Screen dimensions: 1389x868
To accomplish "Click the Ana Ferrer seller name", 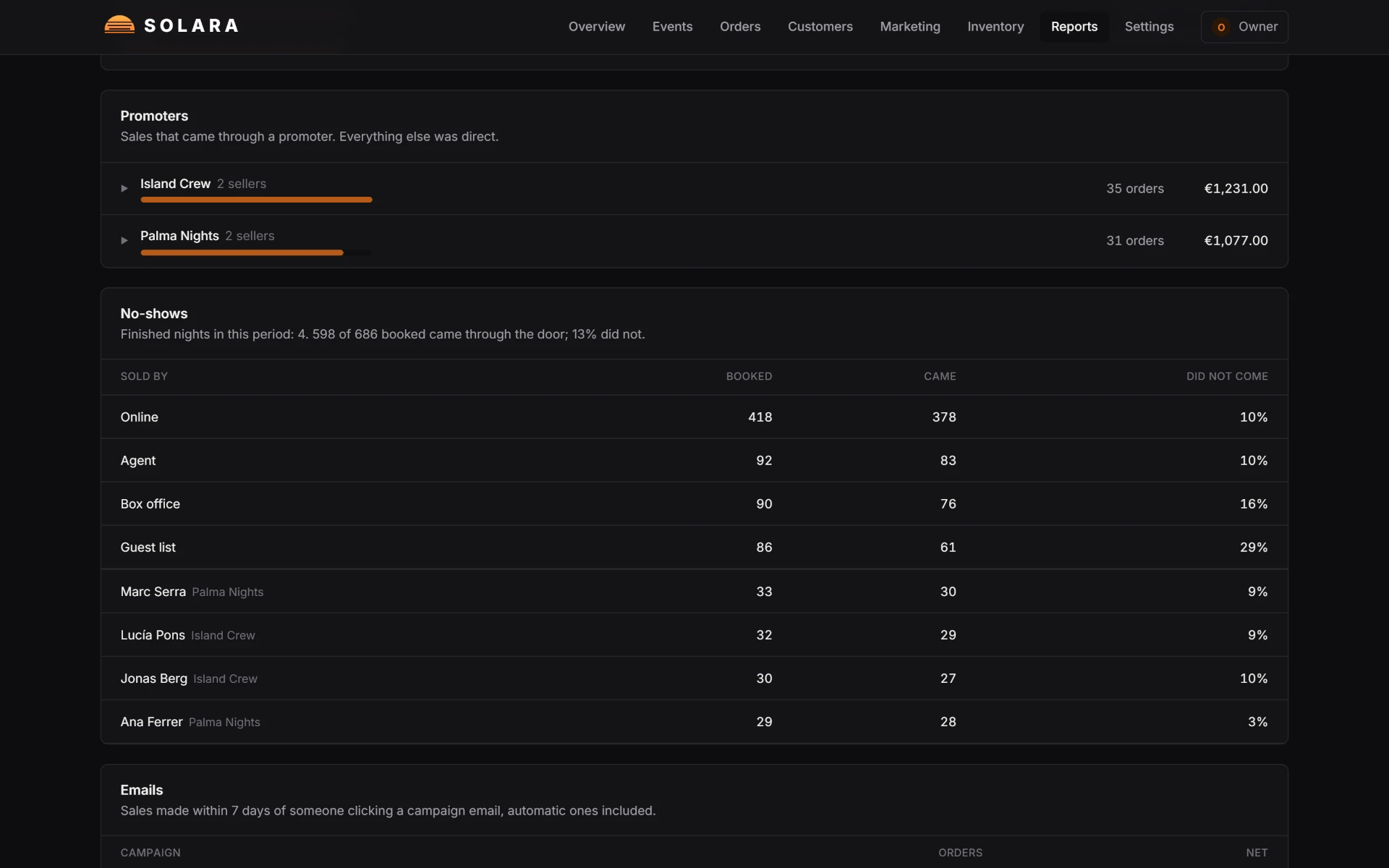I will click(151, 721).
